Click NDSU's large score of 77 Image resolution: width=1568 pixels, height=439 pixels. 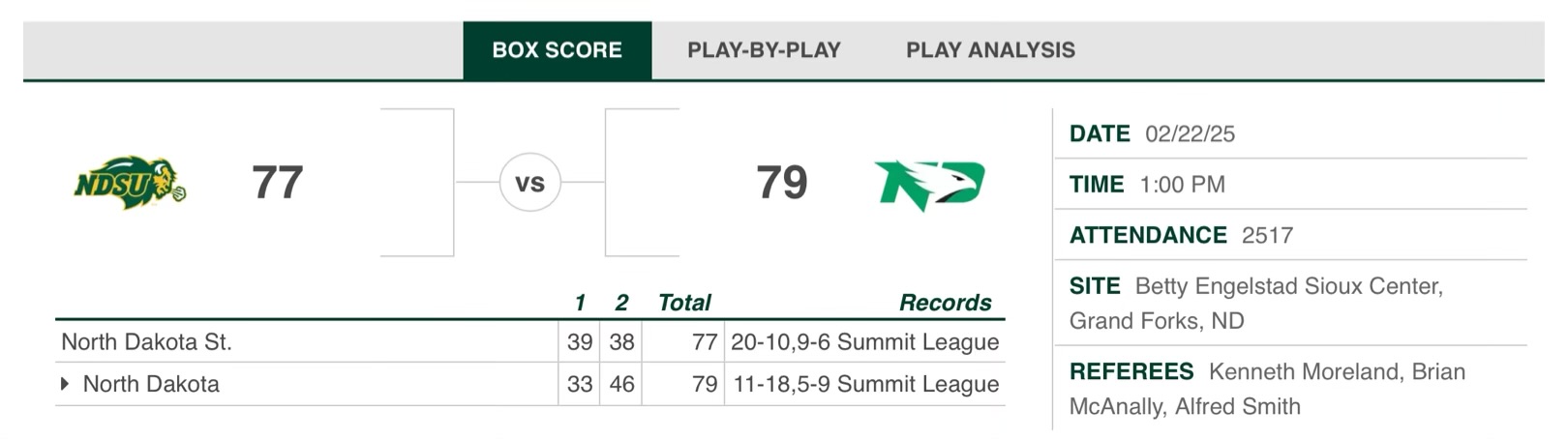(278, 183)
